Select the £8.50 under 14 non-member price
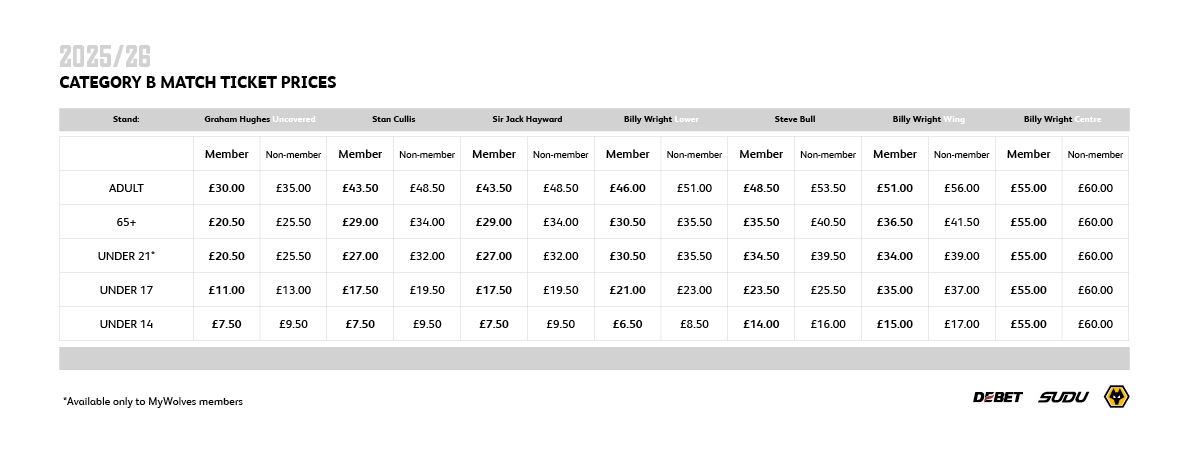Screen dimensions: 1191x454 [x=694, y=324]
